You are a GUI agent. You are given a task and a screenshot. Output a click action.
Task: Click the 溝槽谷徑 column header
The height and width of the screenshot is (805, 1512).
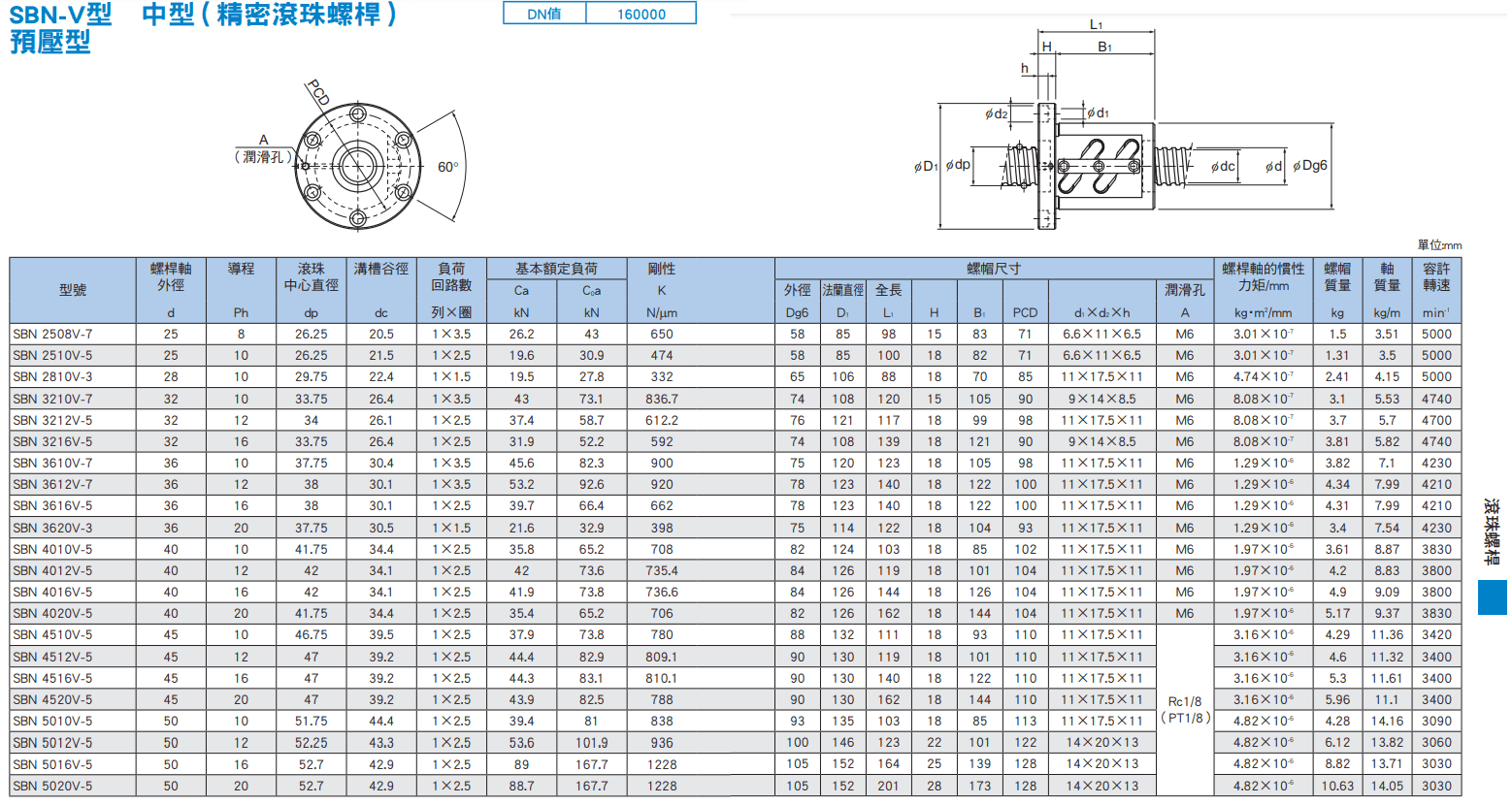point(381,290)
